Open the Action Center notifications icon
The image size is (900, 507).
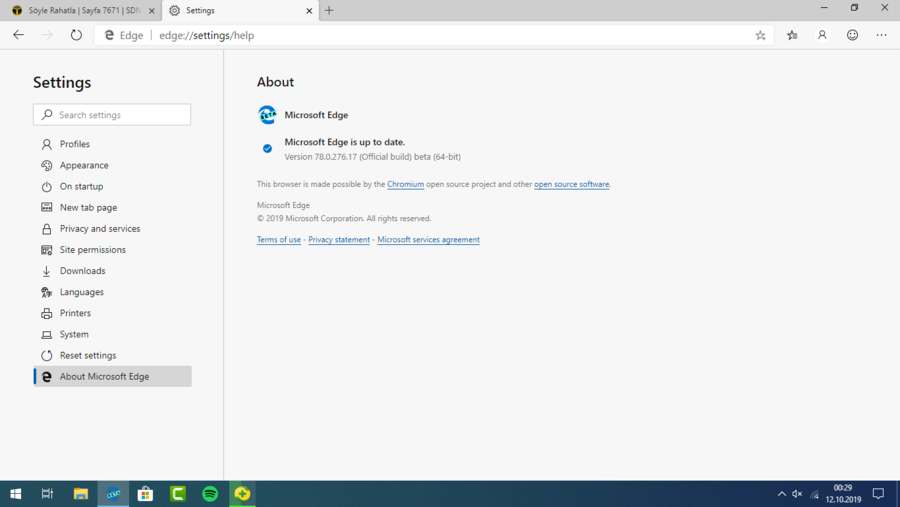coord(878,494)
